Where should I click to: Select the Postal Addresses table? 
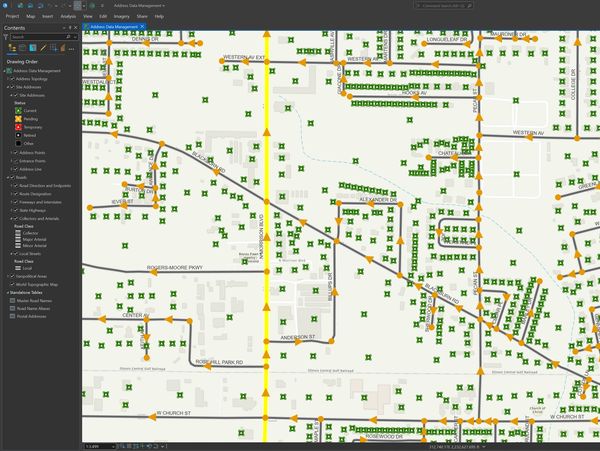pyautogui.click(x=33, y=318)
